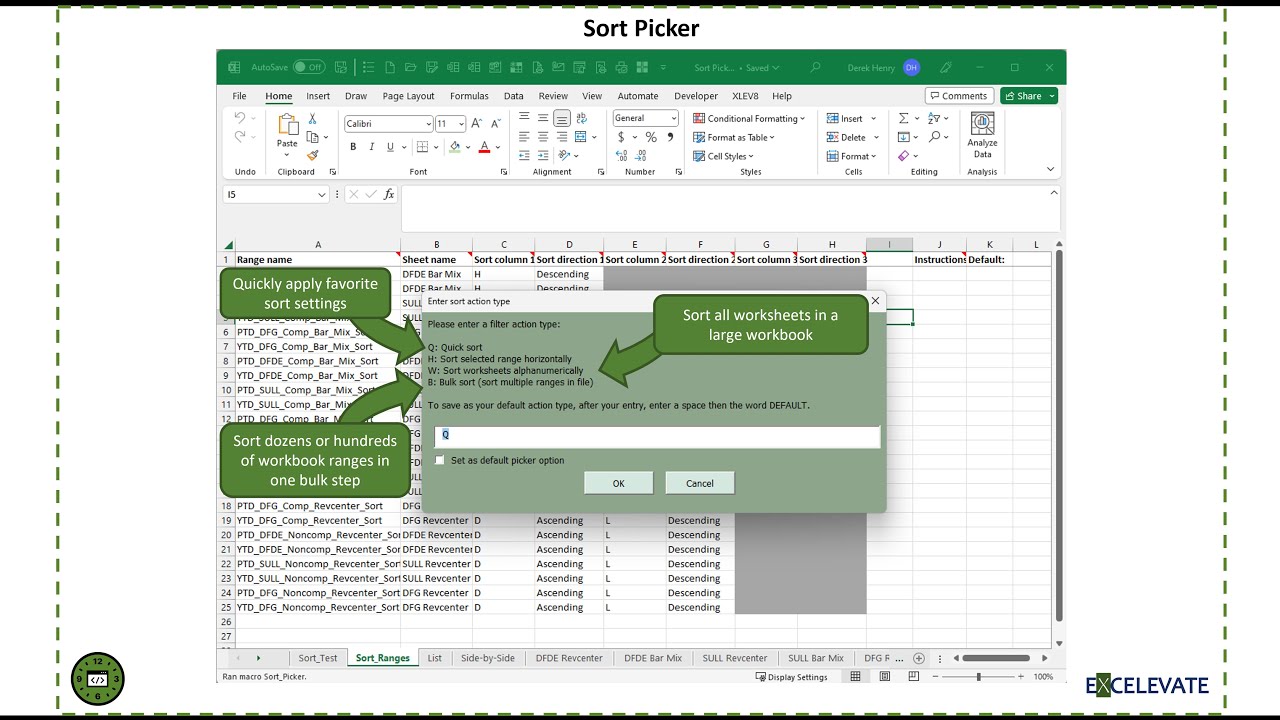
Task: Click the Derek Henry account avatar
Action: pos(911,67)
